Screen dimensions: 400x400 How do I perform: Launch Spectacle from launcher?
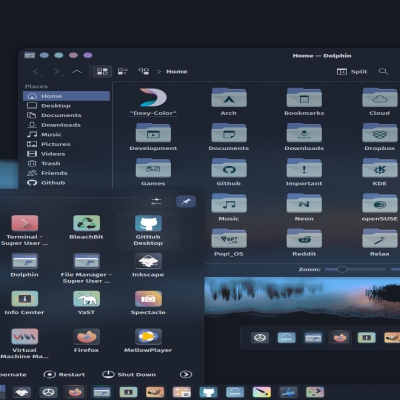(148, 303)
